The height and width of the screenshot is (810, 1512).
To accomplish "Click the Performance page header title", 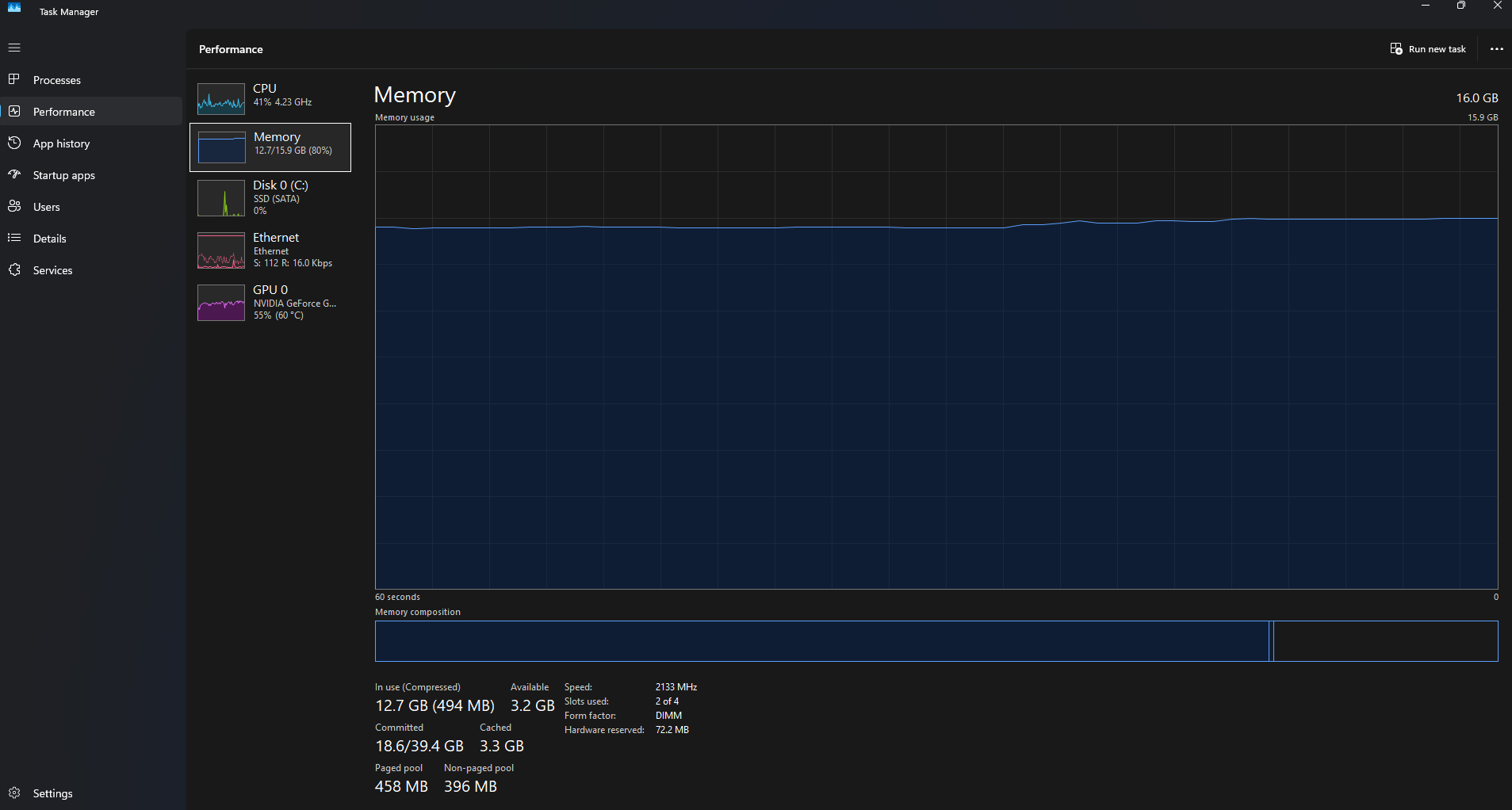I will (231, 49).
